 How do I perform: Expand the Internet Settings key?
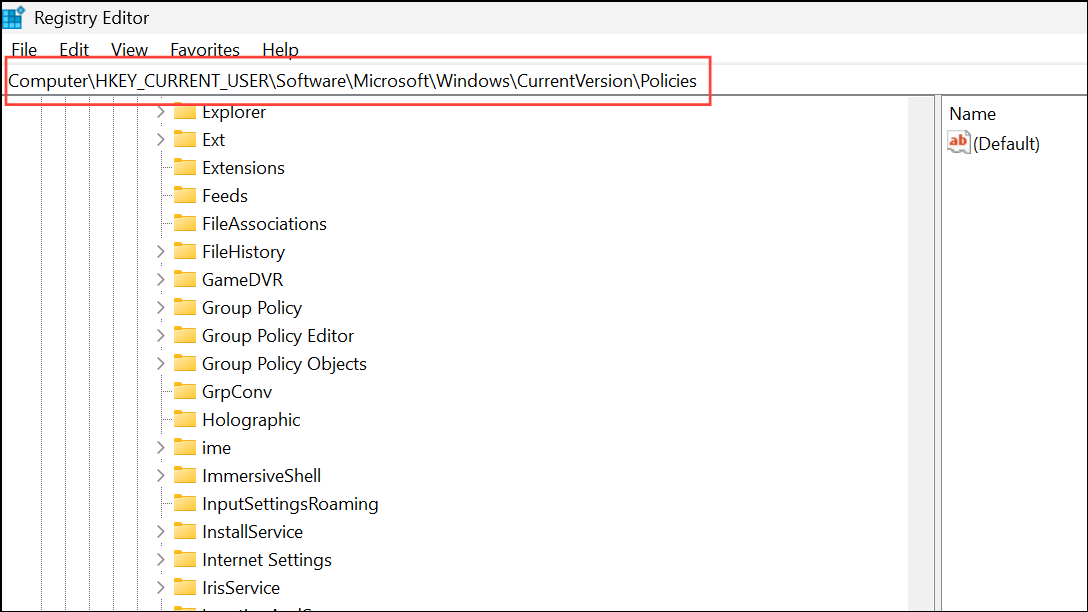pos(160,559)
